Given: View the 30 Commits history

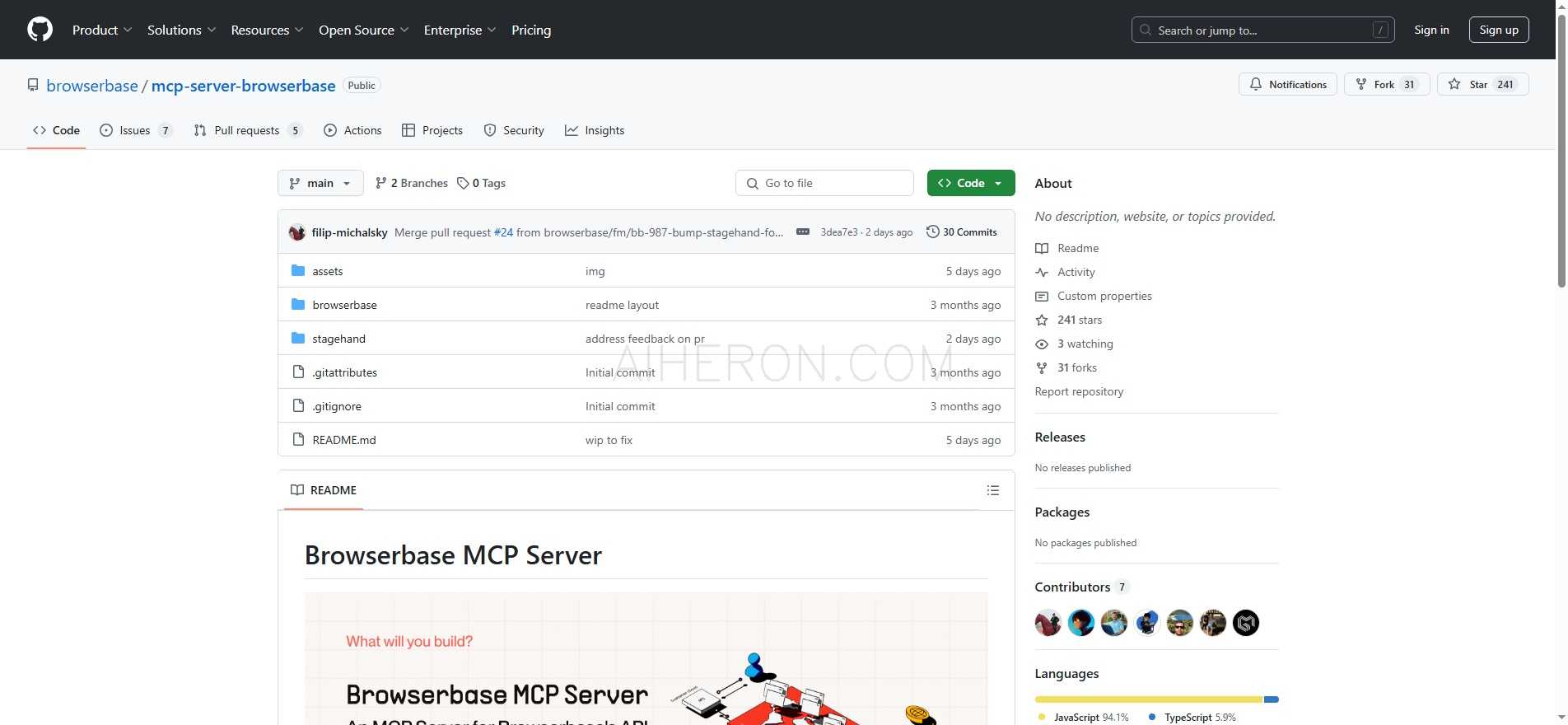Looking at the screenshot, I should 961,232.
